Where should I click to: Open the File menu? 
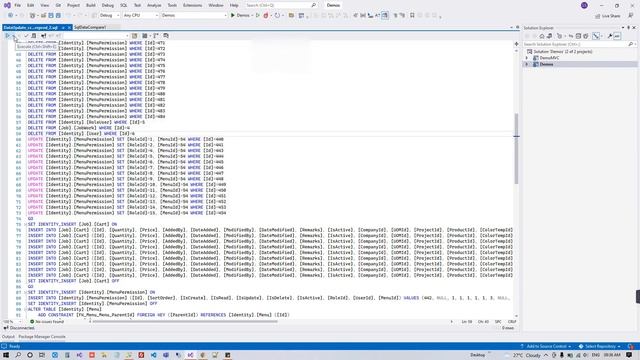pyautogui.click(x=18, y=5)
